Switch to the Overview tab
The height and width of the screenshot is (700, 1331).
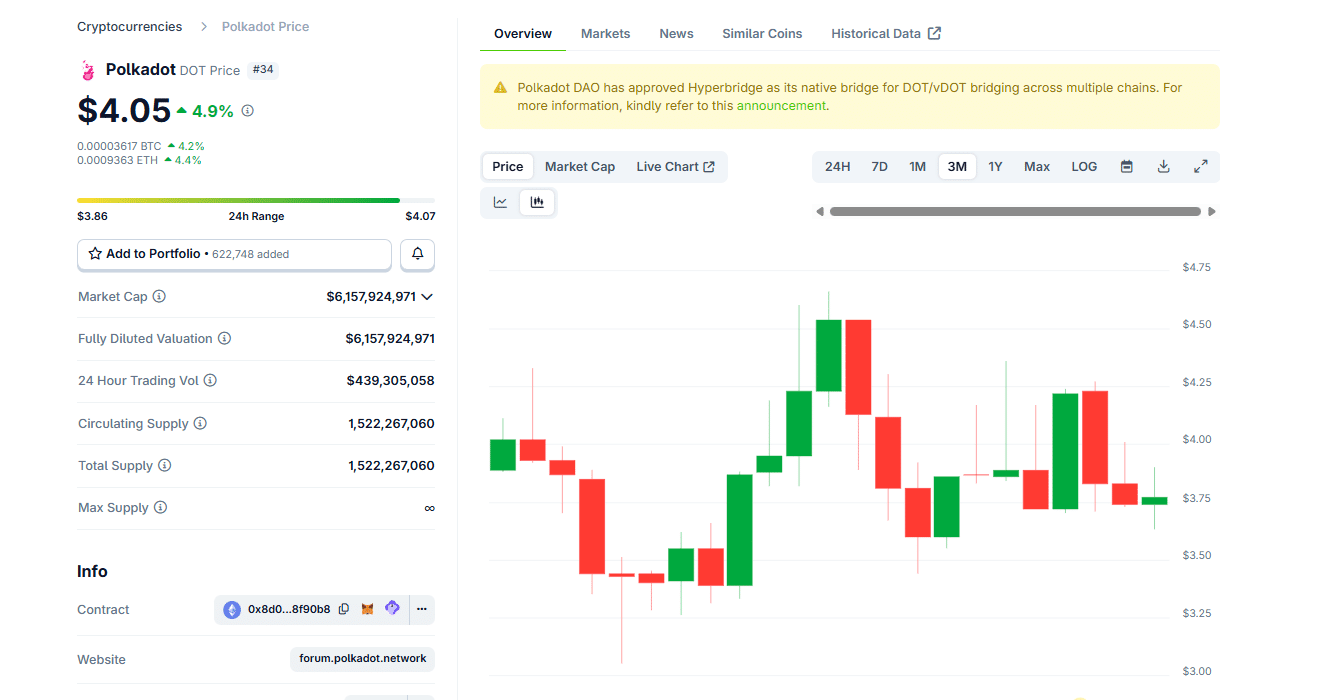[x=523, y=34]
